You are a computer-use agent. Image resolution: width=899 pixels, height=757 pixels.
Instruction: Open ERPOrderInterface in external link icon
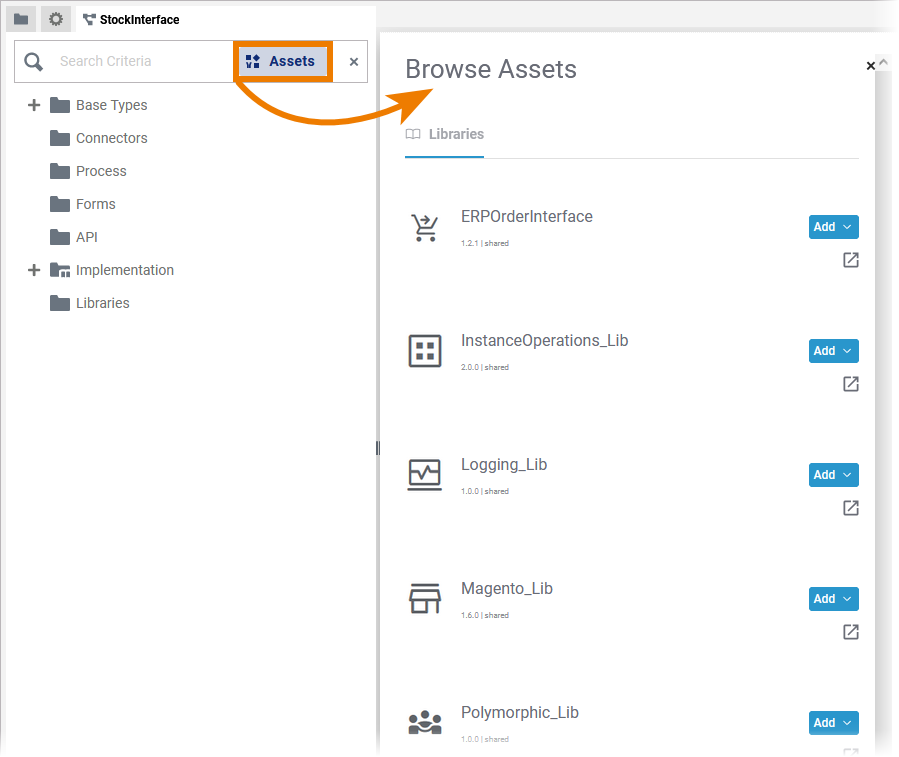click(851, 260)
